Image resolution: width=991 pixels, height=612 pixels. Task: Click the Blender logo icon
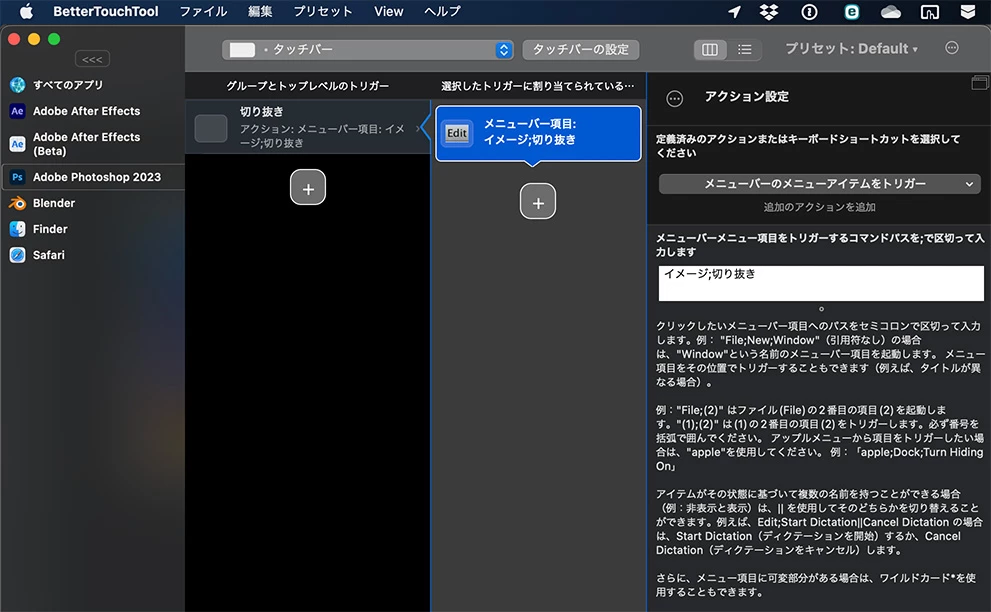[x=18, y=203]
